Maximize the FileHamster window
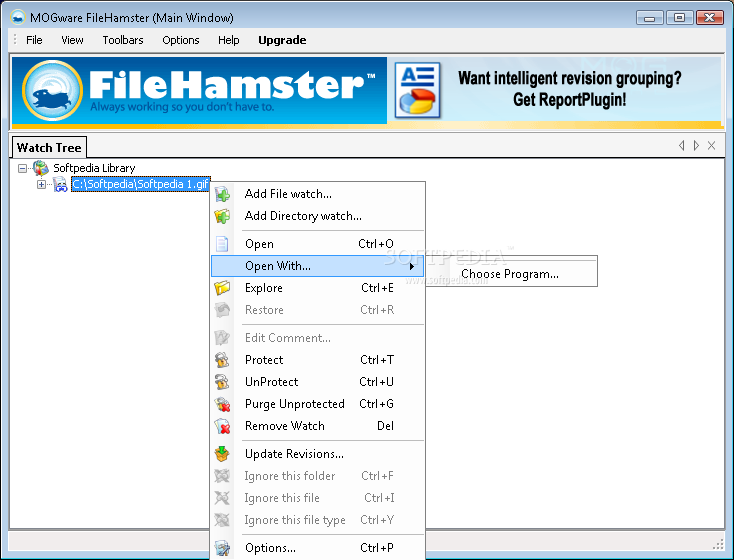Image resolution: width=734 pixels, height=560 pixels. point(679,18)
